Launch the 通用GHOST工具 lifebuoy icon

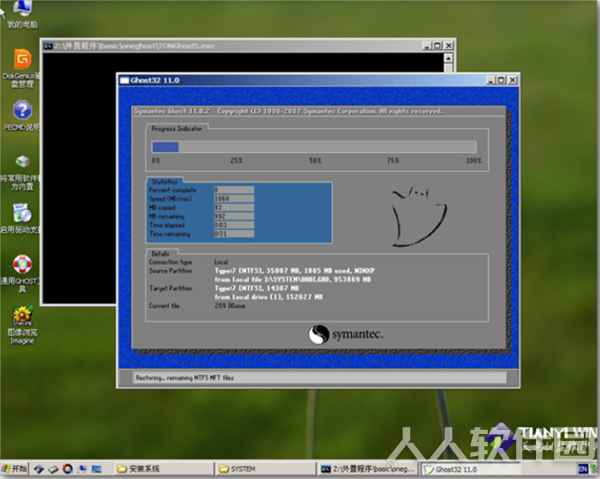[21, 274]
